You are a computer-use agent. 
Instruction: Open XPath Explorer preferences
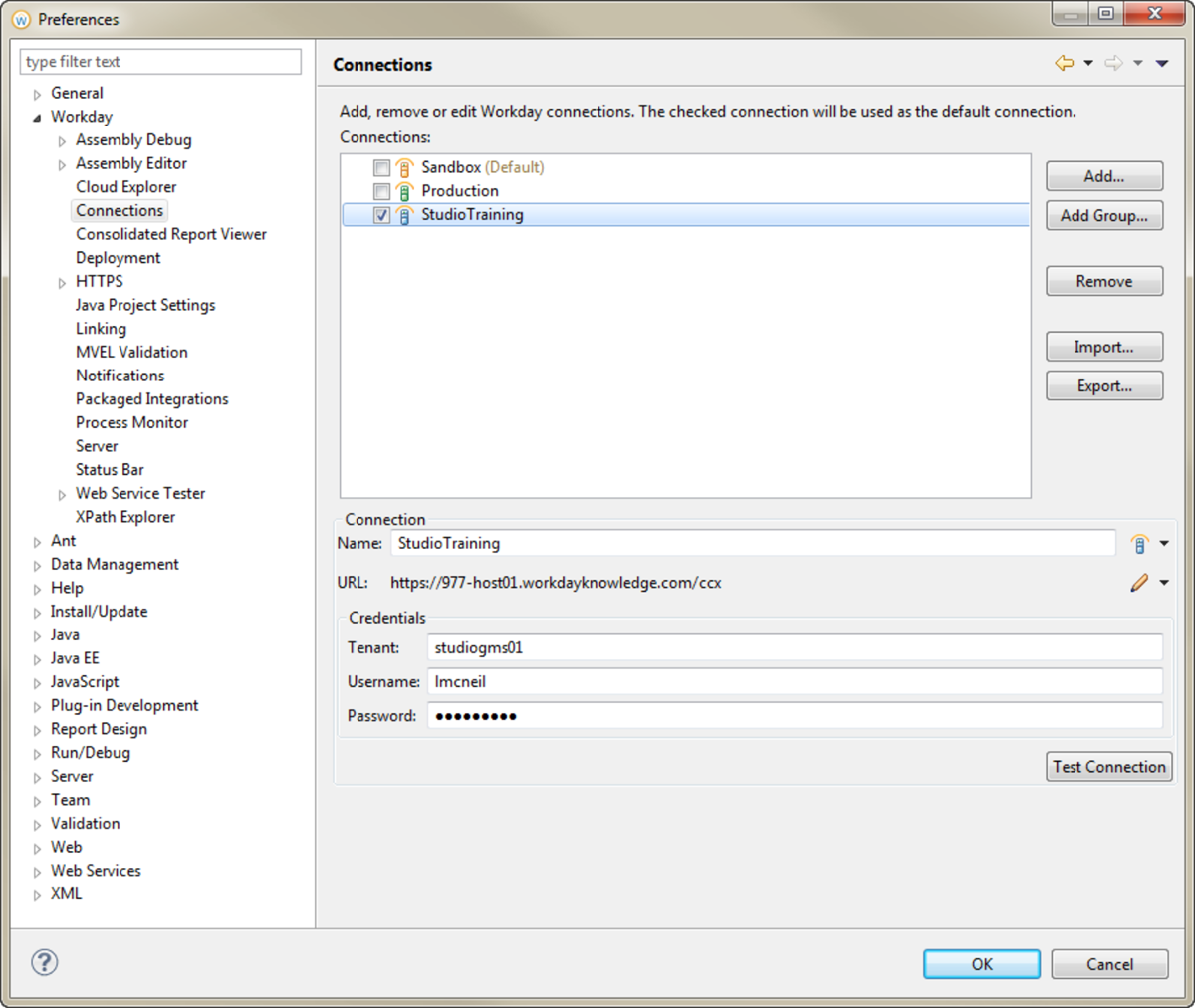125,517
